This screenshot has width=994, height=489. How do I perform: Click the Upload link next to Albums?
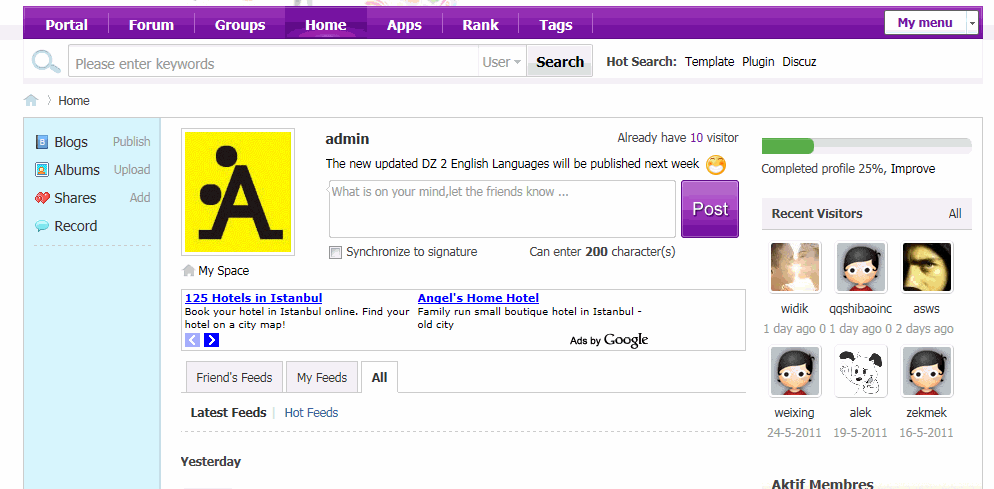pyautogui.click(x=132, y=170)
